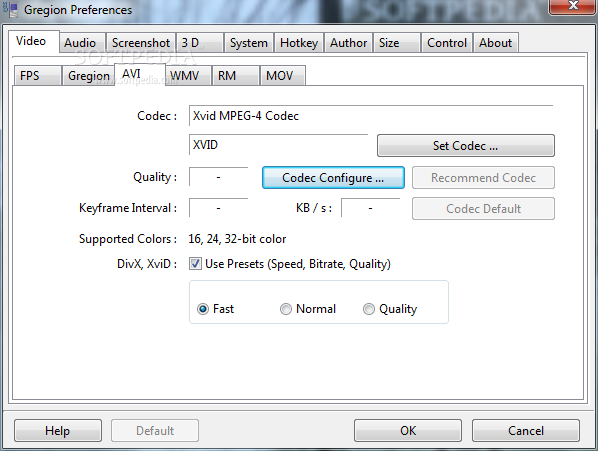Close the Gregion Preferences window
Screen dimensions: 598x451
tap(573, 6)
